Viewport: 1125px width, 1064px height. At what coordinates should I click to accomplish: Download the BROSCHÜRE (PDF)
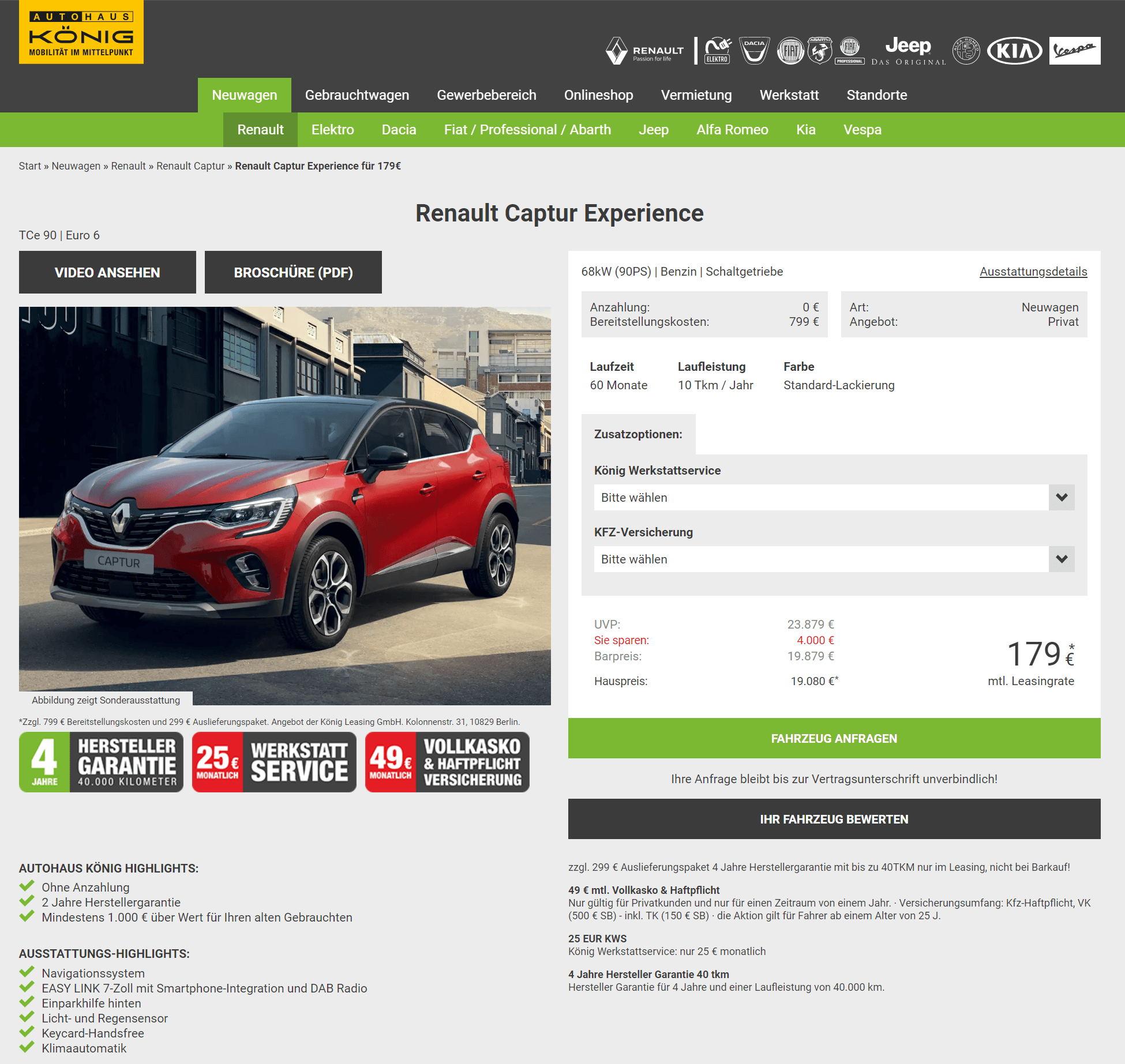293,272
